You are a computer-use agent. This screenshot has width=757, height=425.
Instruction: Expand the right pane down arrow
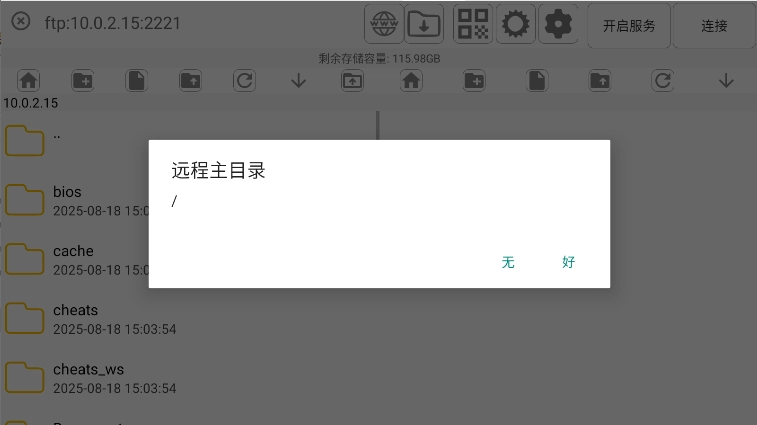click(726, 80)
